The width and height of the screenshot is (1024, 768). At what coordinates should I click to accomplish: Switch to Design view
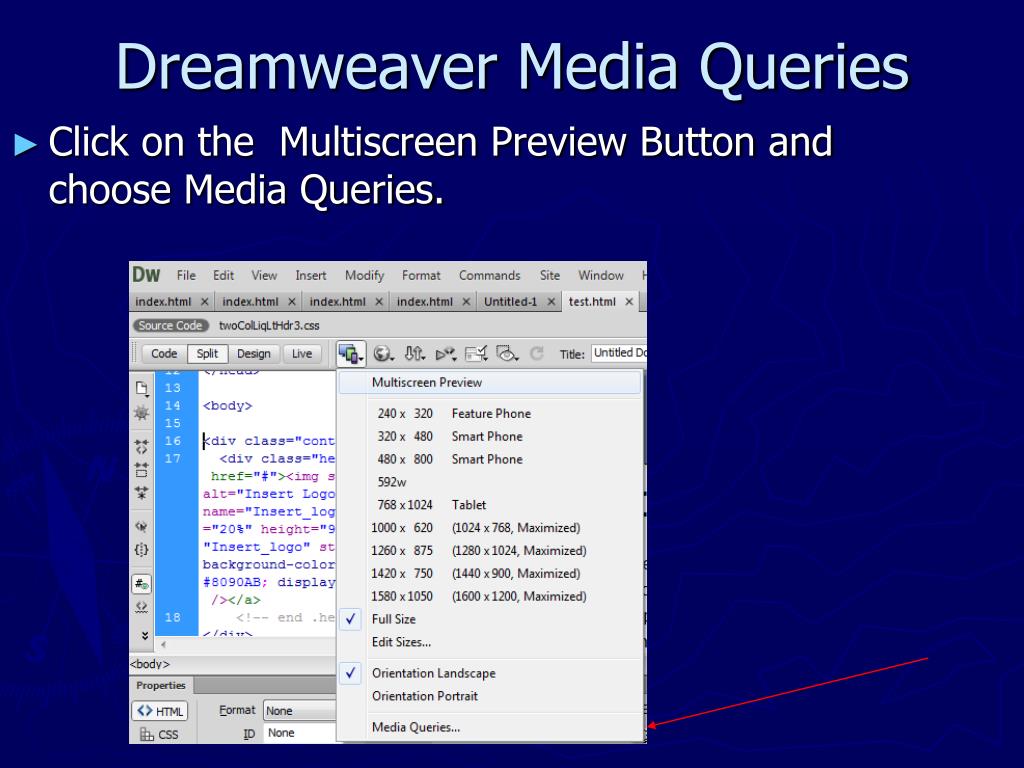click(x=253, y=354)
